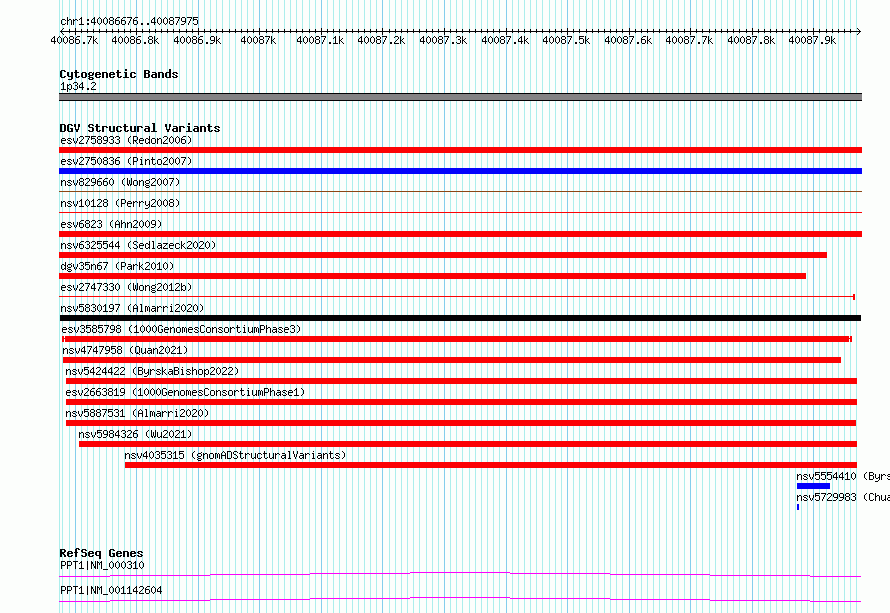Click the 40087.8k ruler tick label
This screenshot has width=890, height=613.
752,41
